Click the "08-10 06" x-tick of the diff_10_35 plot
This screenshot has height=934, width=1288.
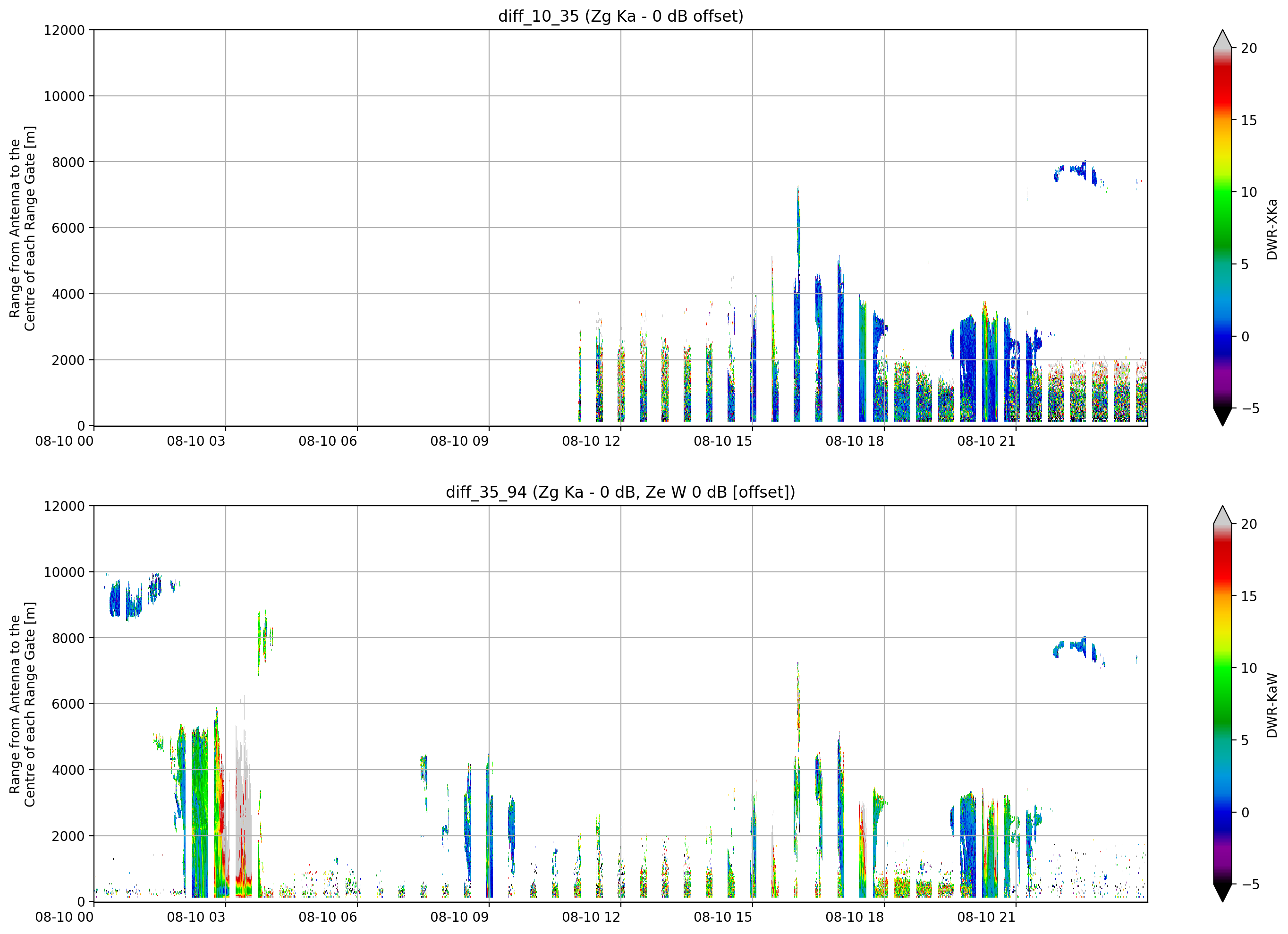(x=328, y=442)
